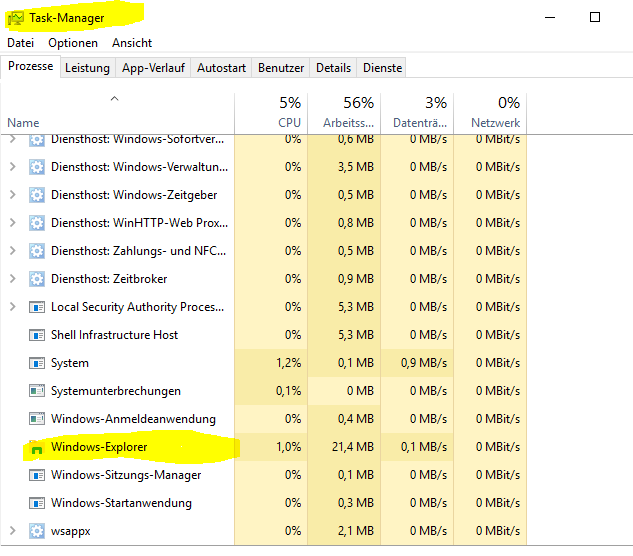Click the 3,5 MB memory value
The width and height of the screenshot is (633, 556).
356,167
